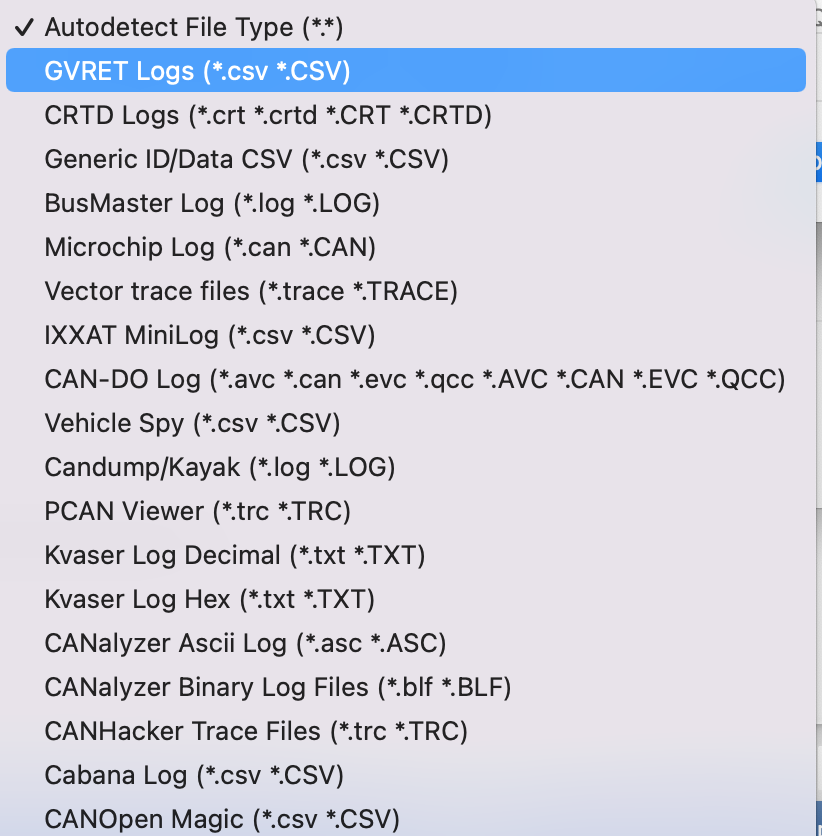Screen dimensions: 822x836
Task: Select Vehicle Spy CSV option
Action: tap(193, 423)
